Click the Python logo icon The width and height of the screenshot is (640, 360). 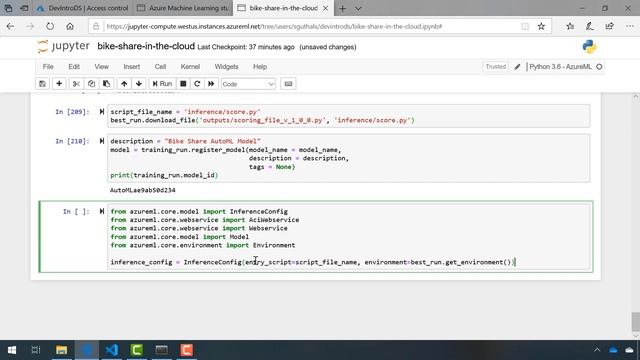(589, 47)
